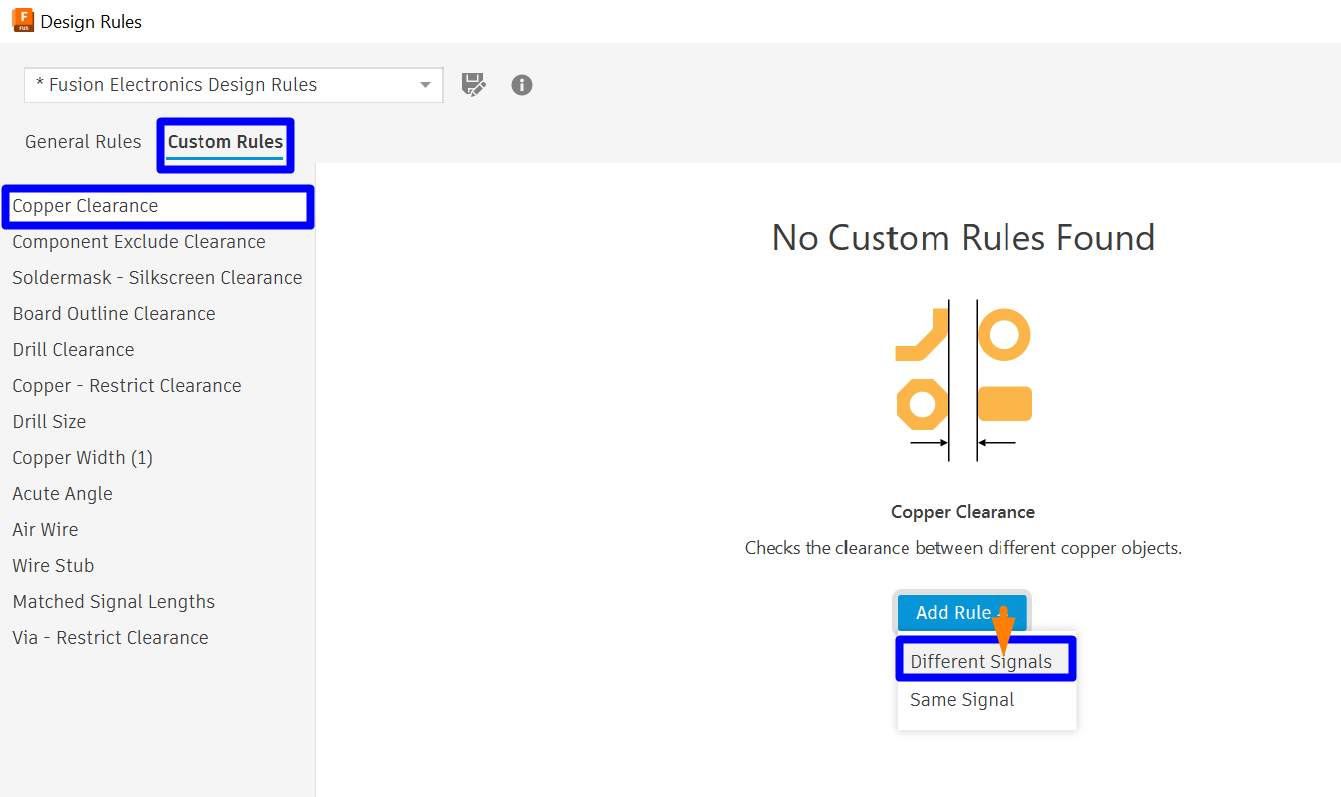
Task: Click the Copper Clearance illustration graphic
Action: 962,380
